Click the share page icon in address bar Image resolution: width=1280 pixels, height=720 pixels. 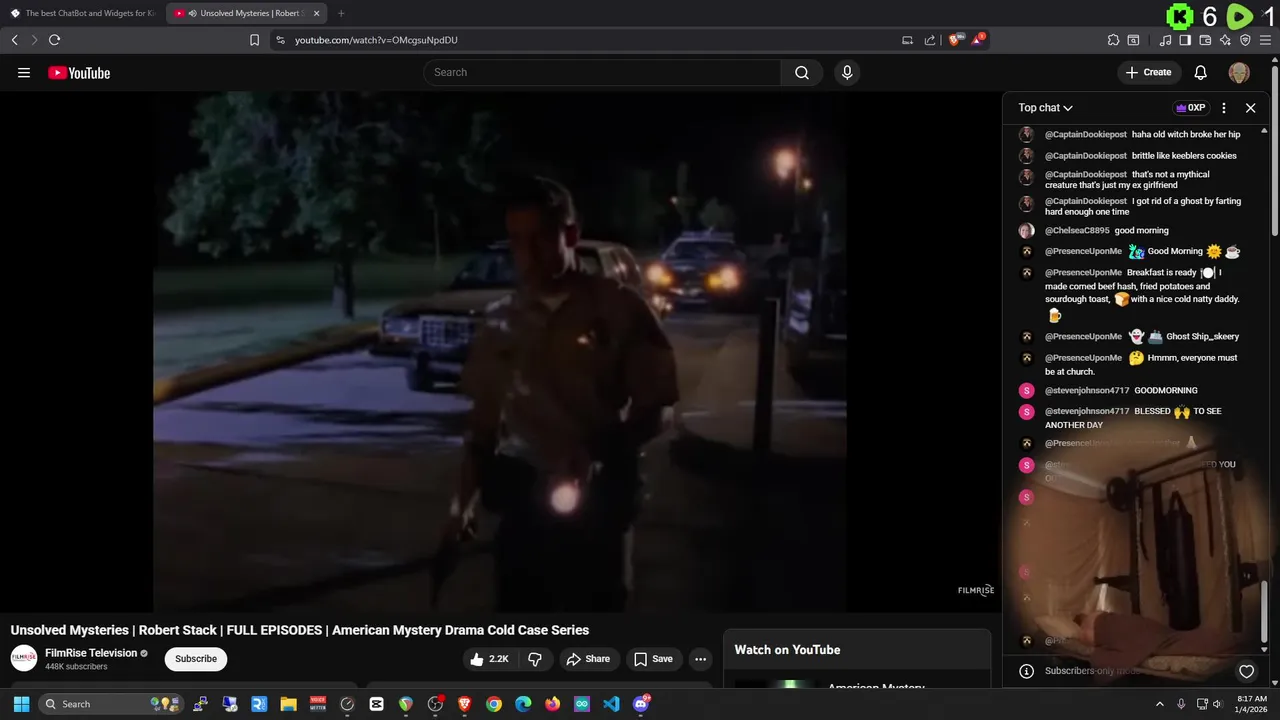[x=930, y=40]
